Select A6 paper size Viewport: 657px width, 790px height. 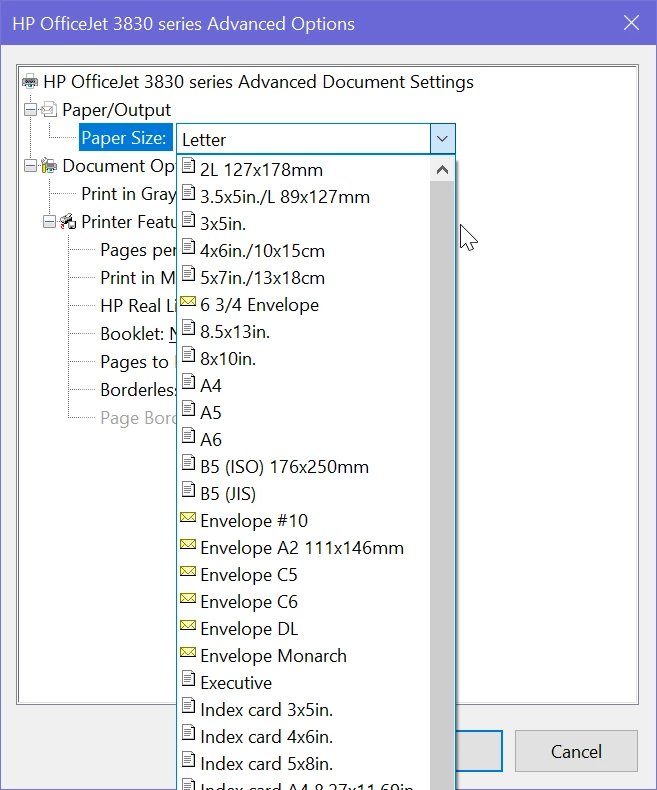(304, 439)
